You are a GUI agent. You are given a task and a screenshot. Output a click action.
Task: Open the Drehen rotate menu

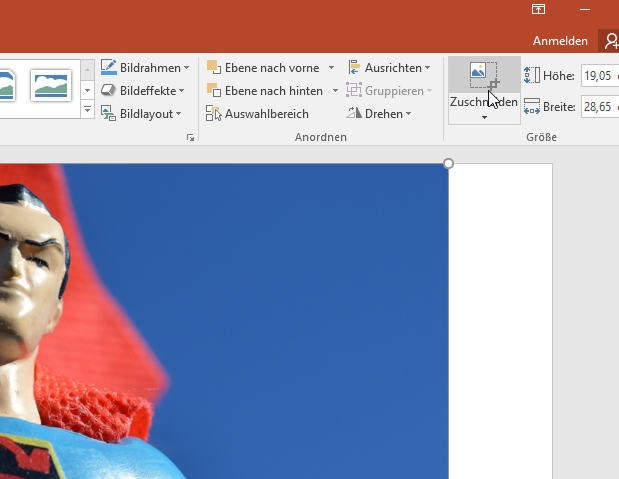click(379, 114)
